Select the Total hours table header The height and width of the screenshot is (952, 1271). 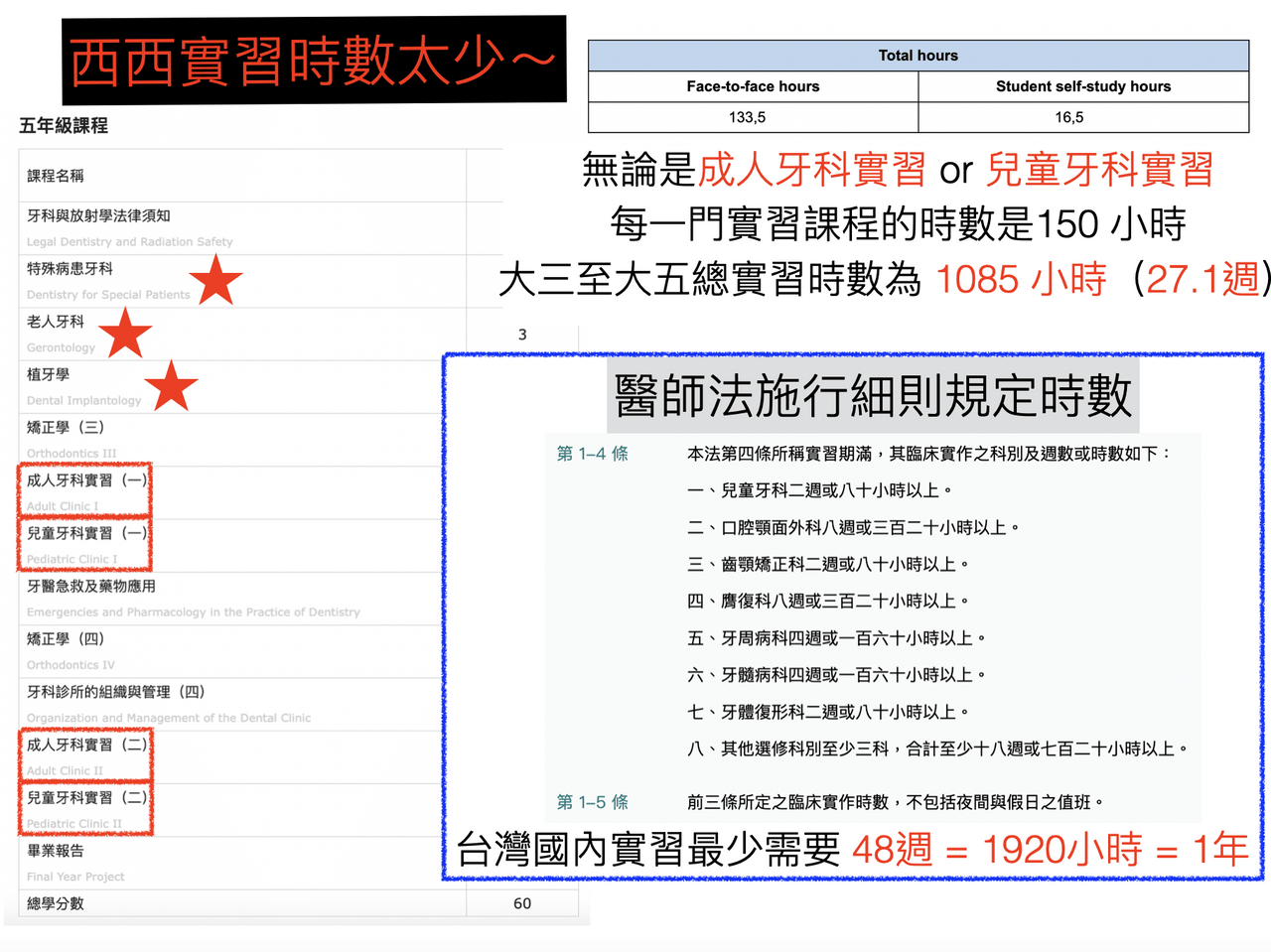click(x=918, y=56)
